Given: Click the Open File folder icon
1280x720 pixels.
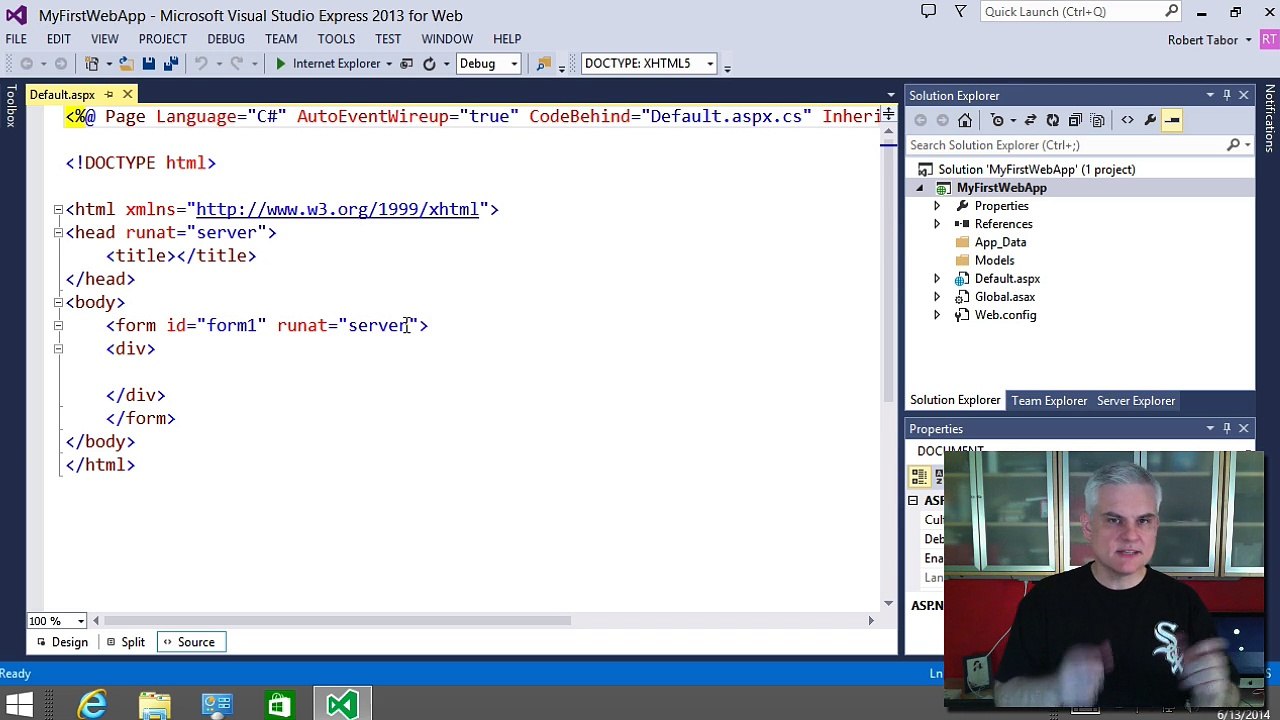Looking at the screenshot, I should (126, 64).
